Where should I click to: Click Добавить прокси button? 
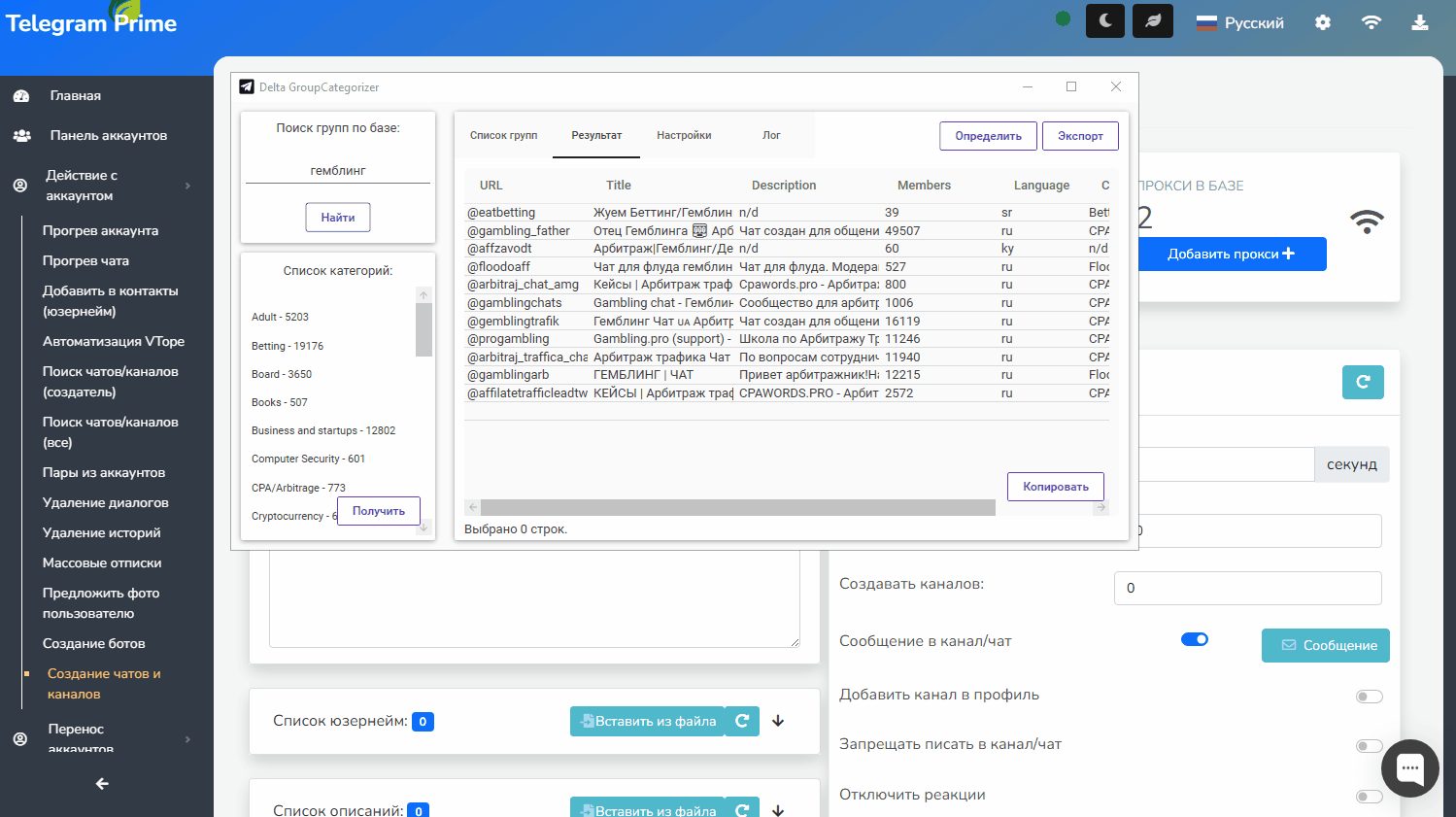(1232, 254)
